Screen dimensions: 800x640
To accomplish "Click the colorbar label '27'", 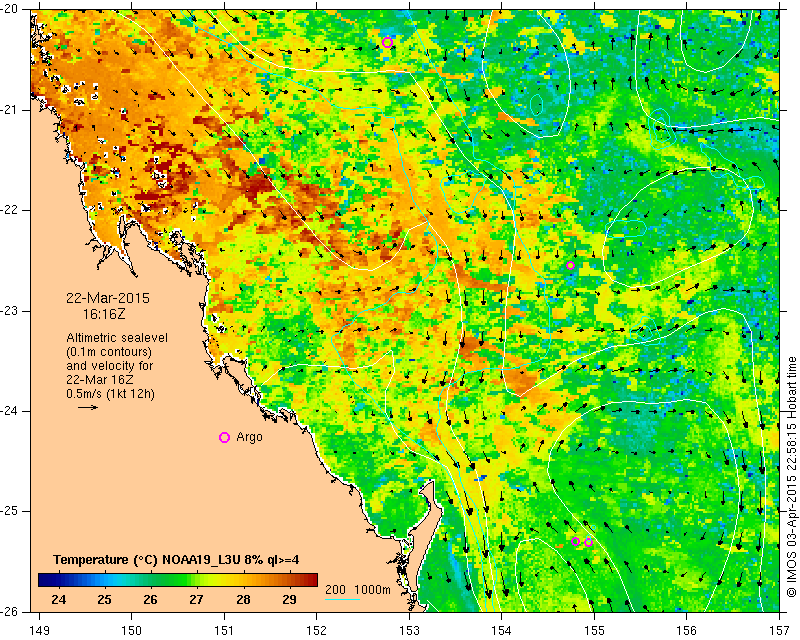I will coord(197,599).
